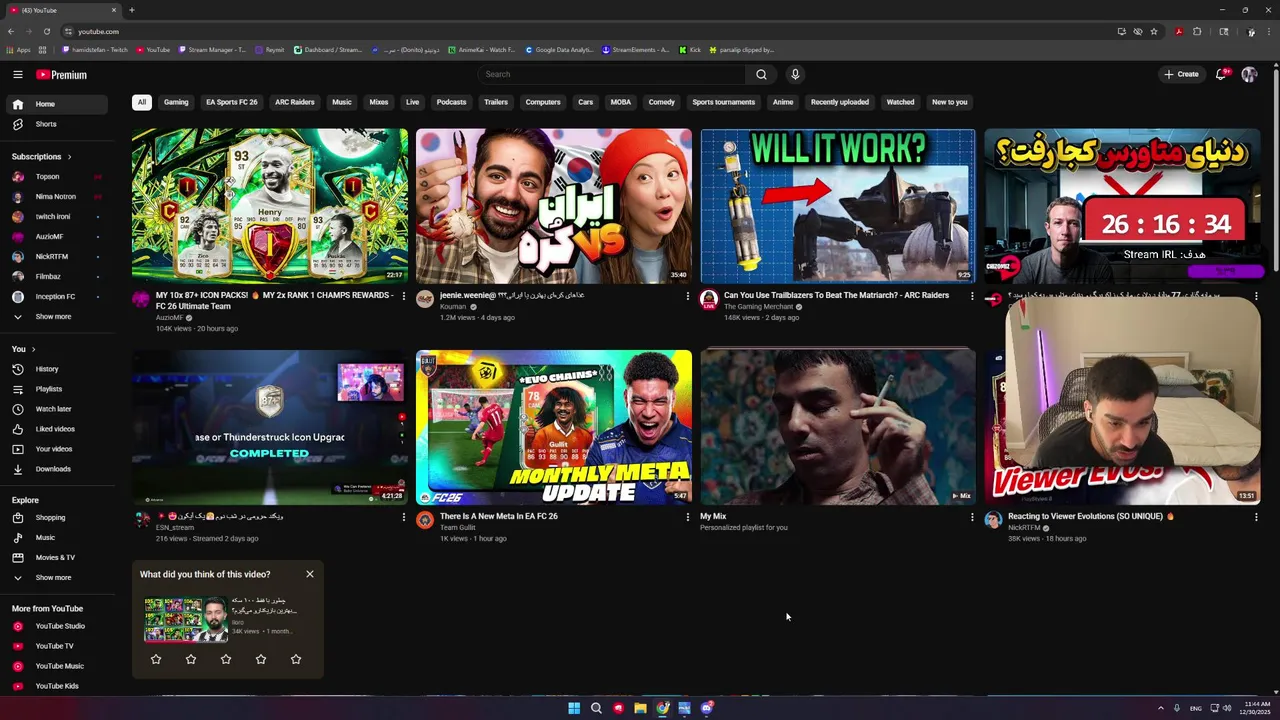The height and width of the screenshot is (720, 1280).
Task: Open Team Gullit channel link
Action: (x=457, y=527)
